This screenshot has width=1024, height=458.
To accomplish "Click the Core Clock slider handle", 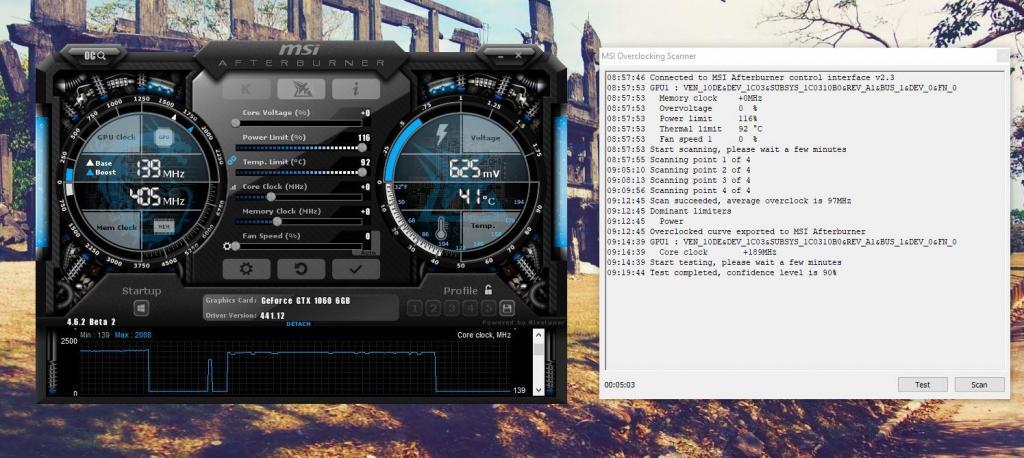I will pos(270,197).
